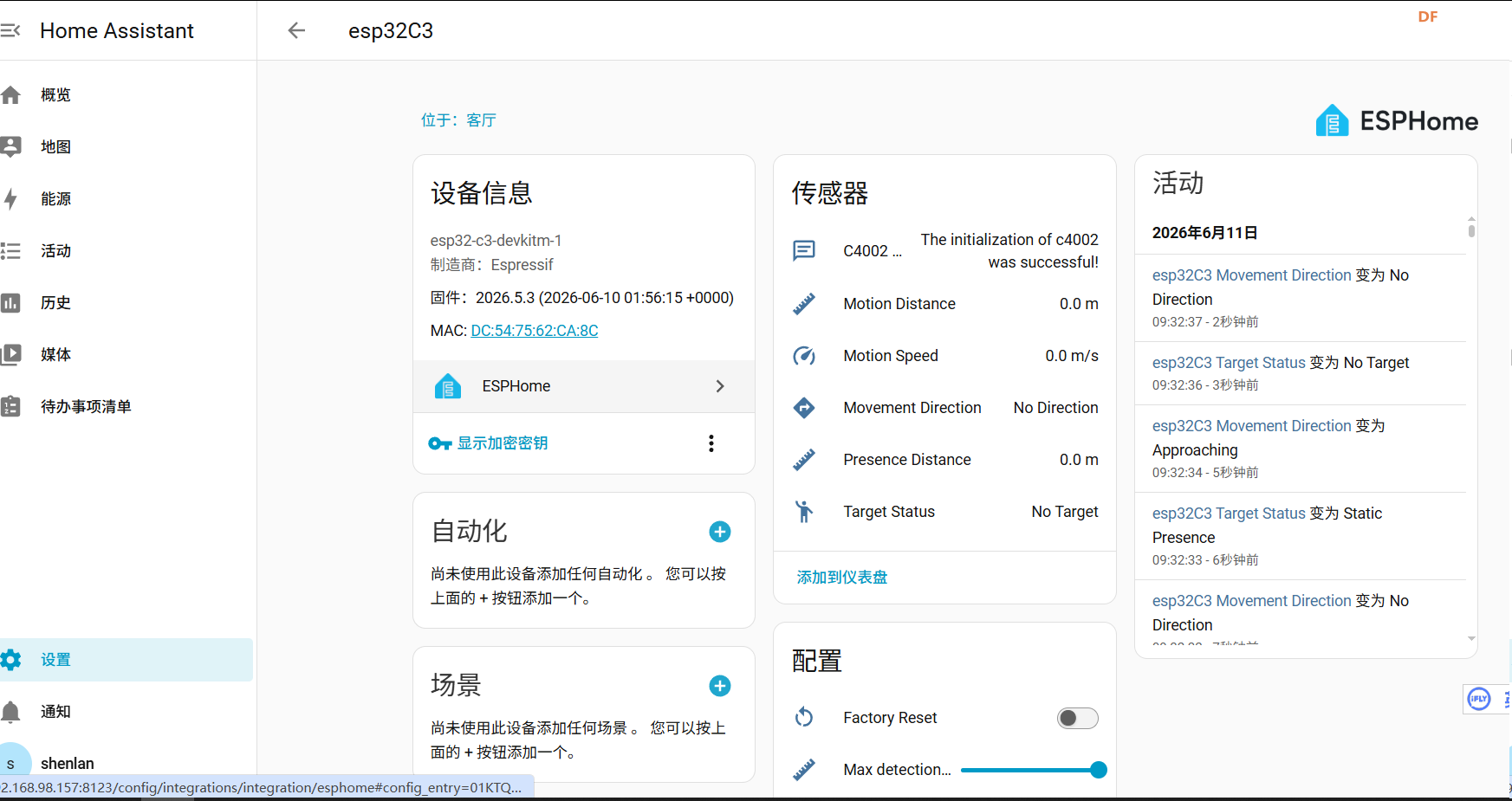Viewport: 1512px width, 801px height.
Task: Click the 位于: 客厅 area link
Action: [458, 120]
